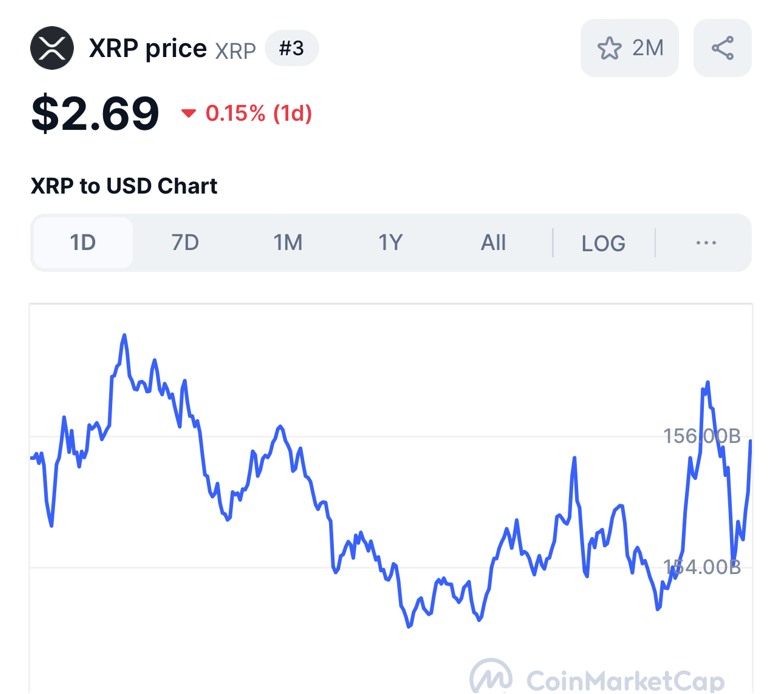Click the $2.69 price value
This screenshot has height=694, width=782.
[95, 113]
